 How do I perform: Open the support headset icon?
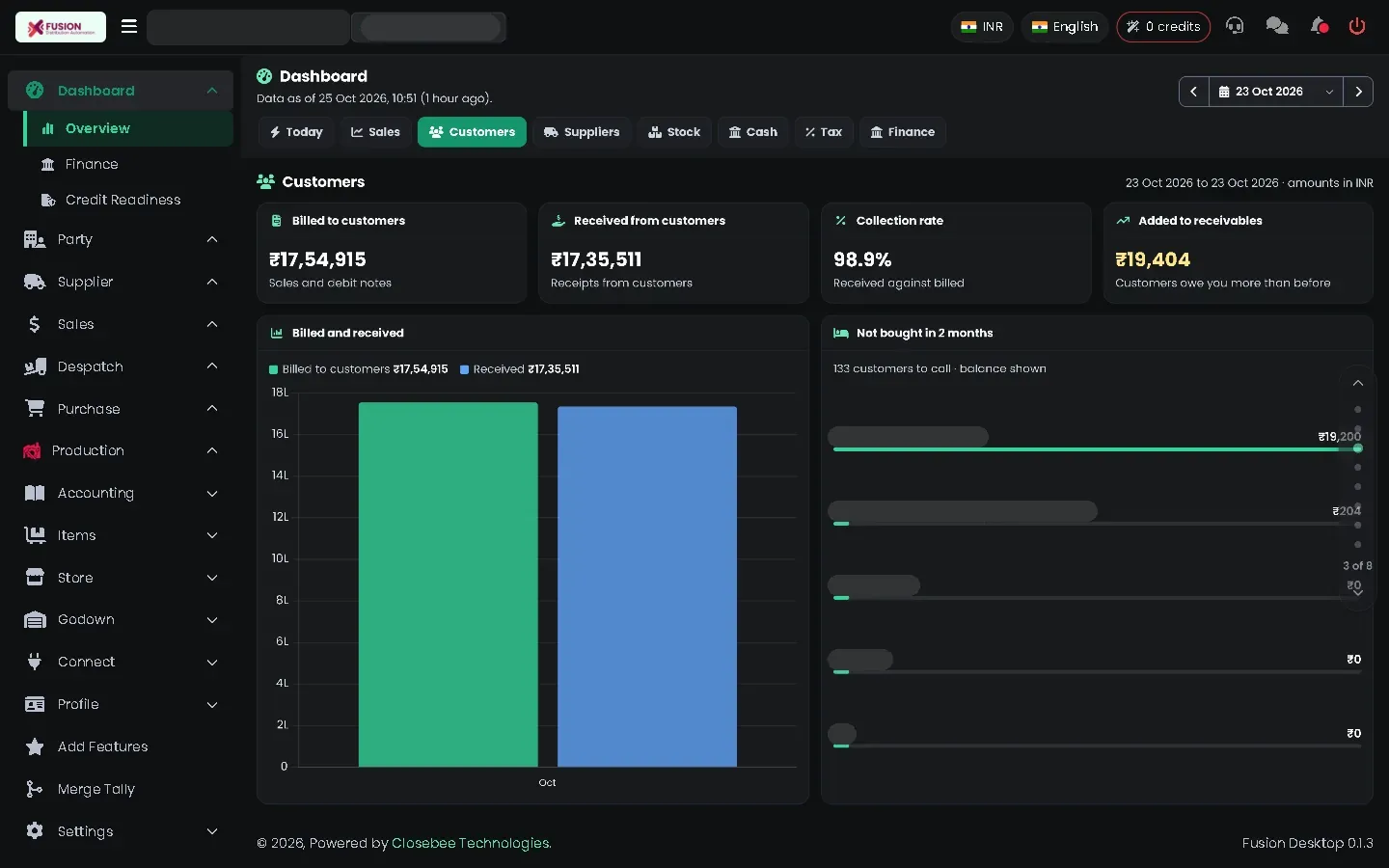(1235, 26)
